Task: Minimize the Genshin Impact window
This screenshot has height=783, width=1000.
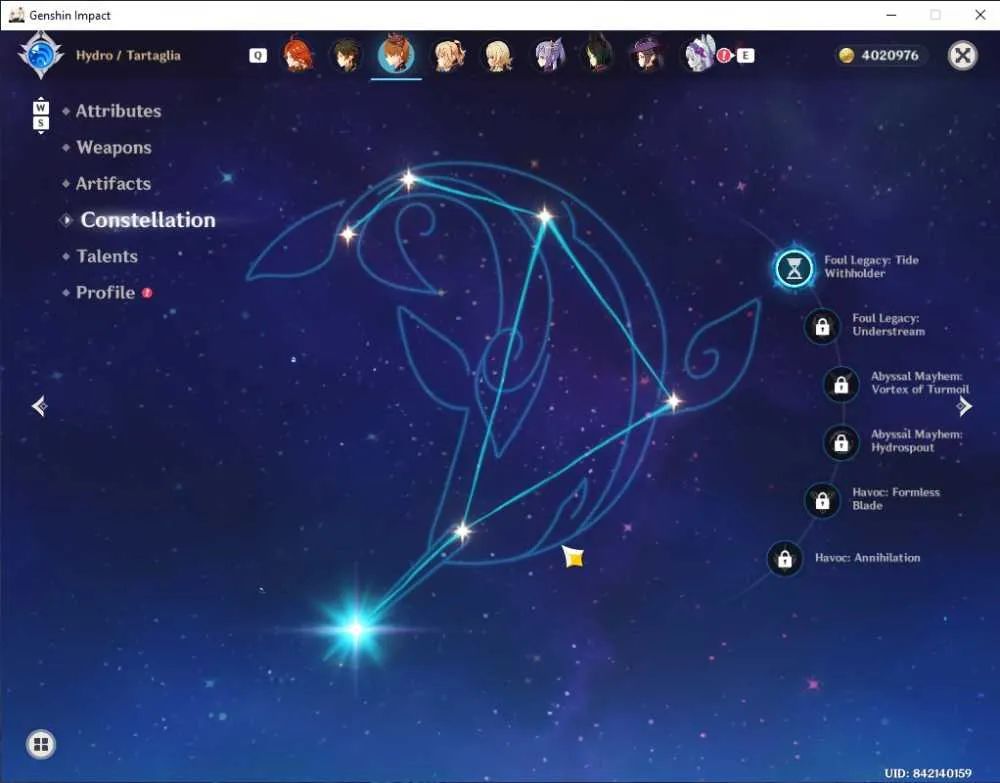Action: (x=892, y=15)
